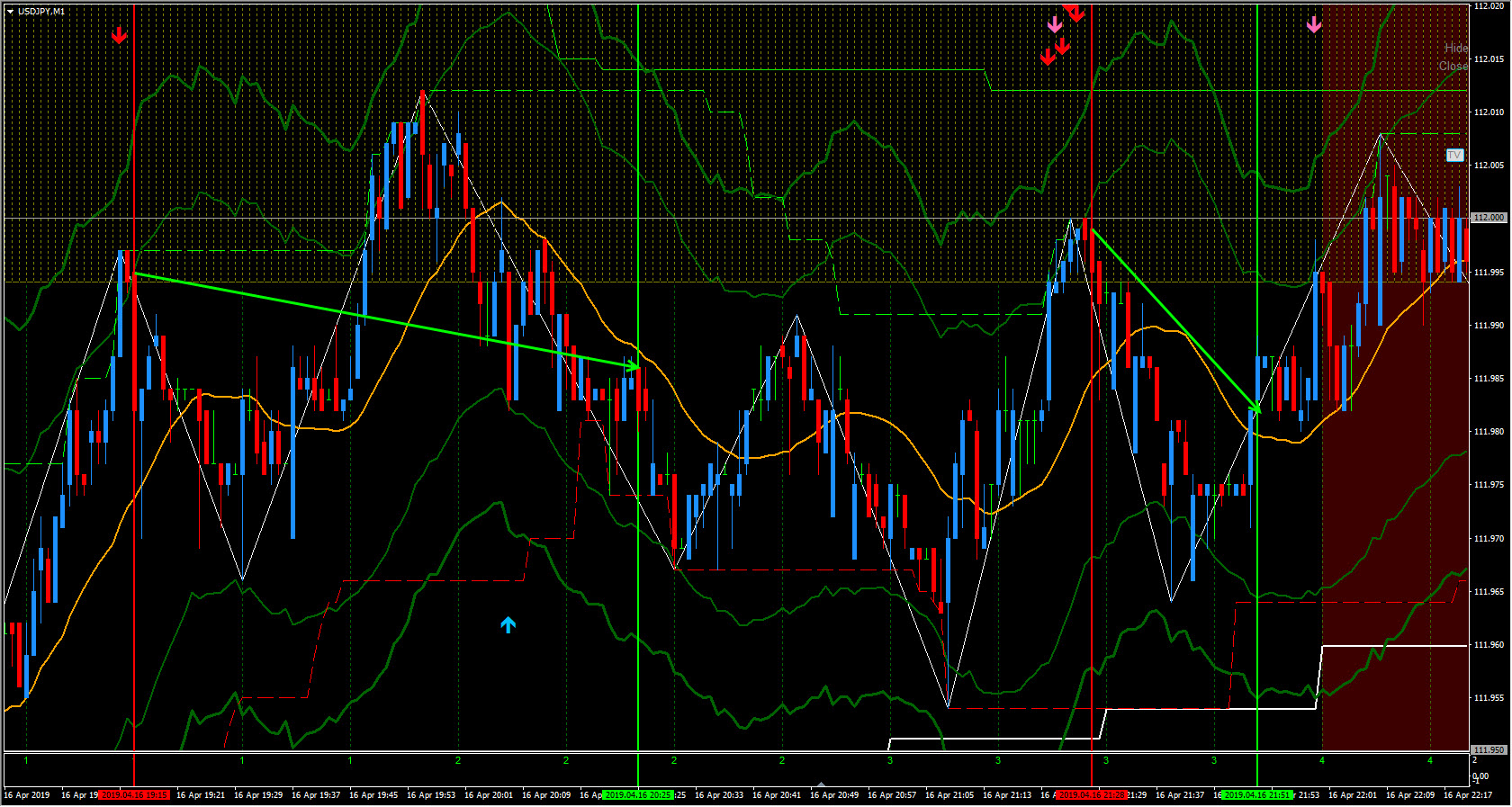
Task: Click the 16 Apr 22:17 time label
Action: pos(1470,795)
